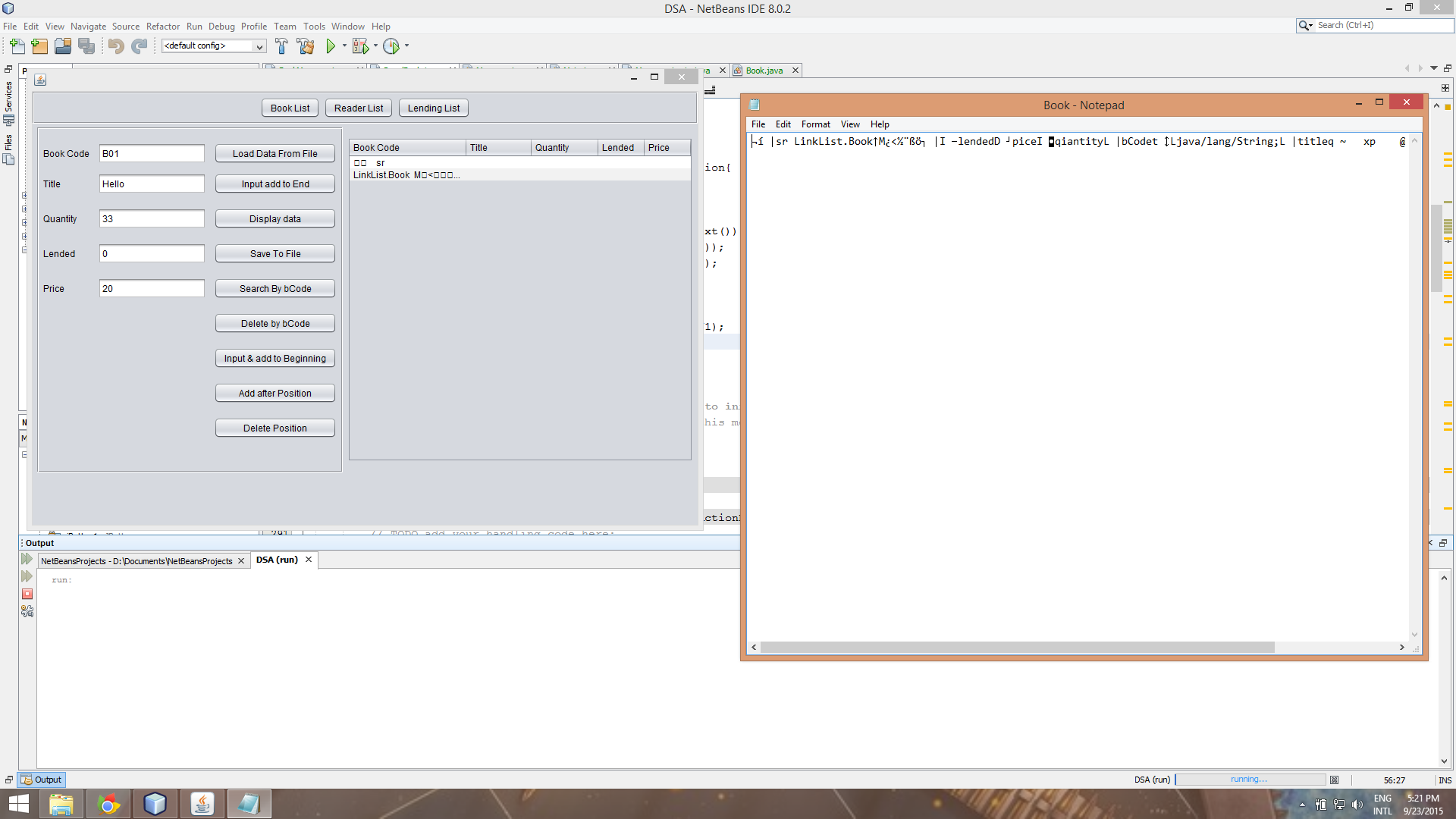The width and height of the screenshot is (1456, 819).
Task: Click the NetBeans Search (Ctrl+I) field
Action: pos(1382,26)
